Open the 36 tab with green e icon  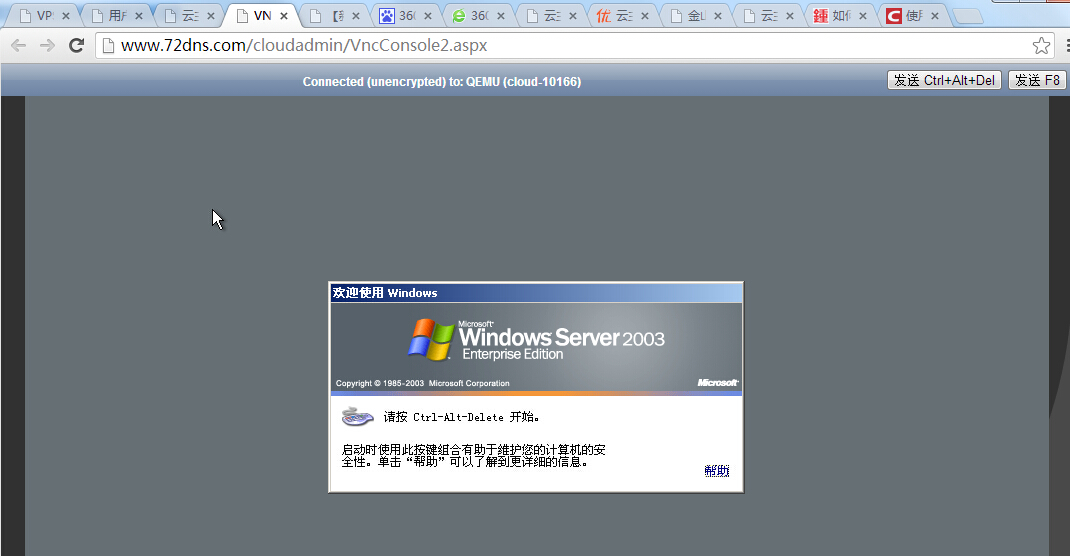coord(479,16)
